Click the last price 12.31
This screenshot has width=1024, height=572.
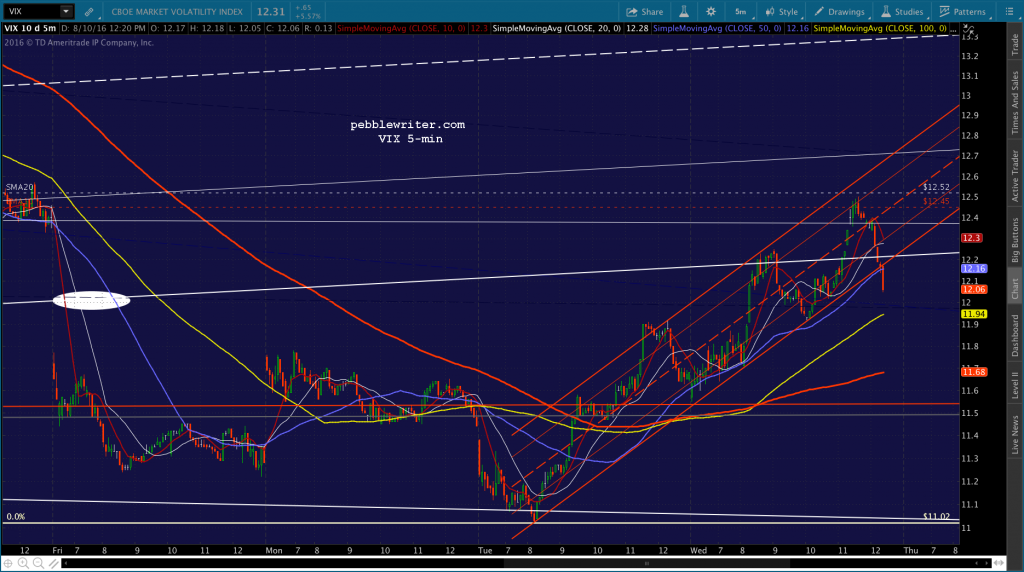pos(270,12)
